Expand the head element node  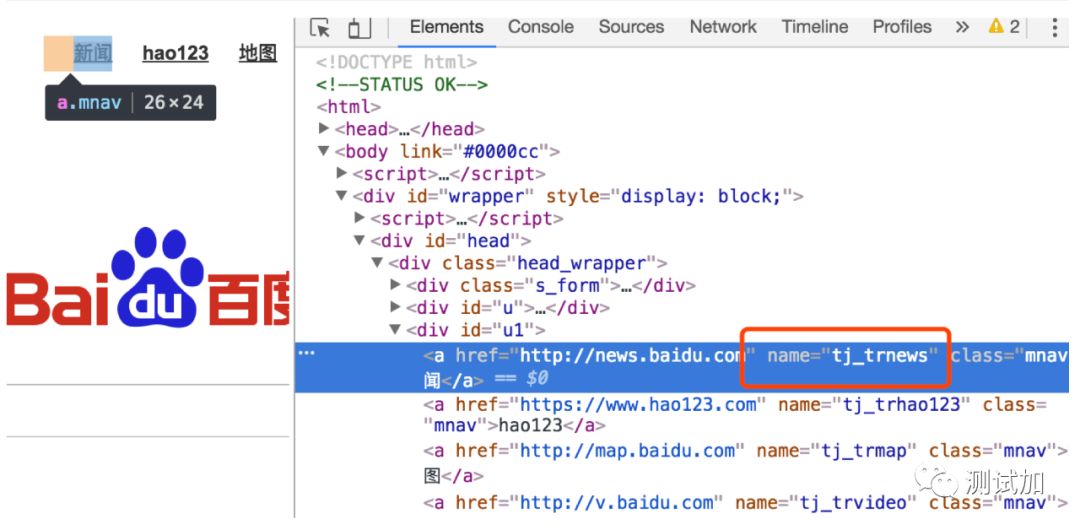(324, 128)
